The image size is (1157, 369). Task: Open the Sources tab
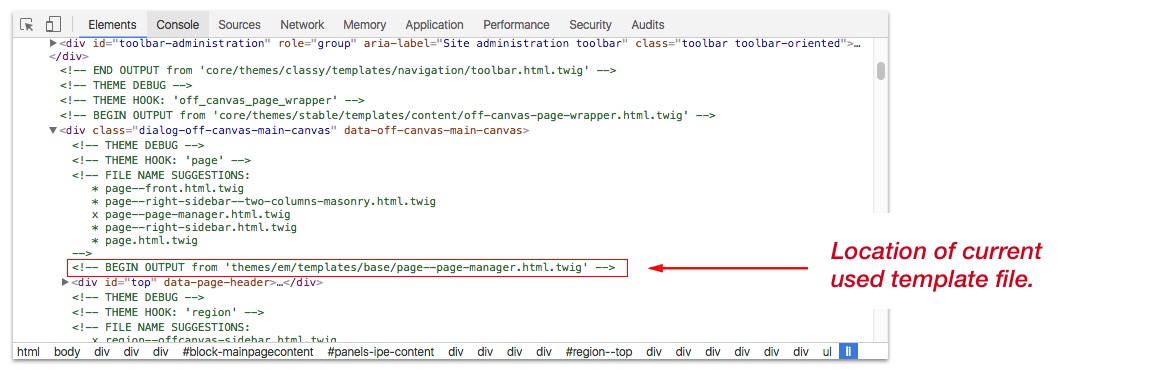pyautogui.click(x=240, y=24)
